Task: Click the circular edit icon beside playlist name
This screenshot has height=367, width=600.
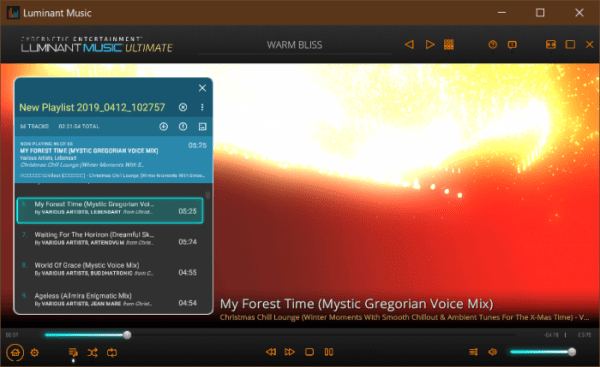Action: [183, 107]
